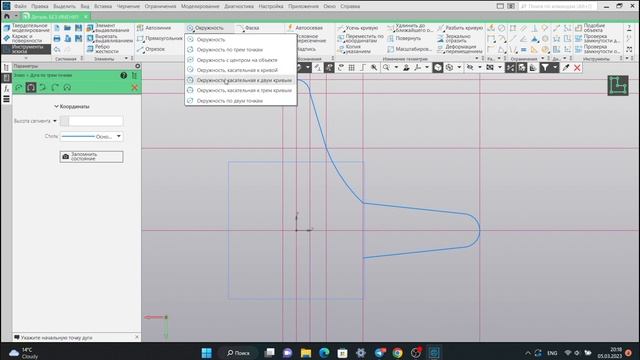Screen dimensions: 640x360
Task: Switch to the Деталь document tab
Action: [55, 17]
